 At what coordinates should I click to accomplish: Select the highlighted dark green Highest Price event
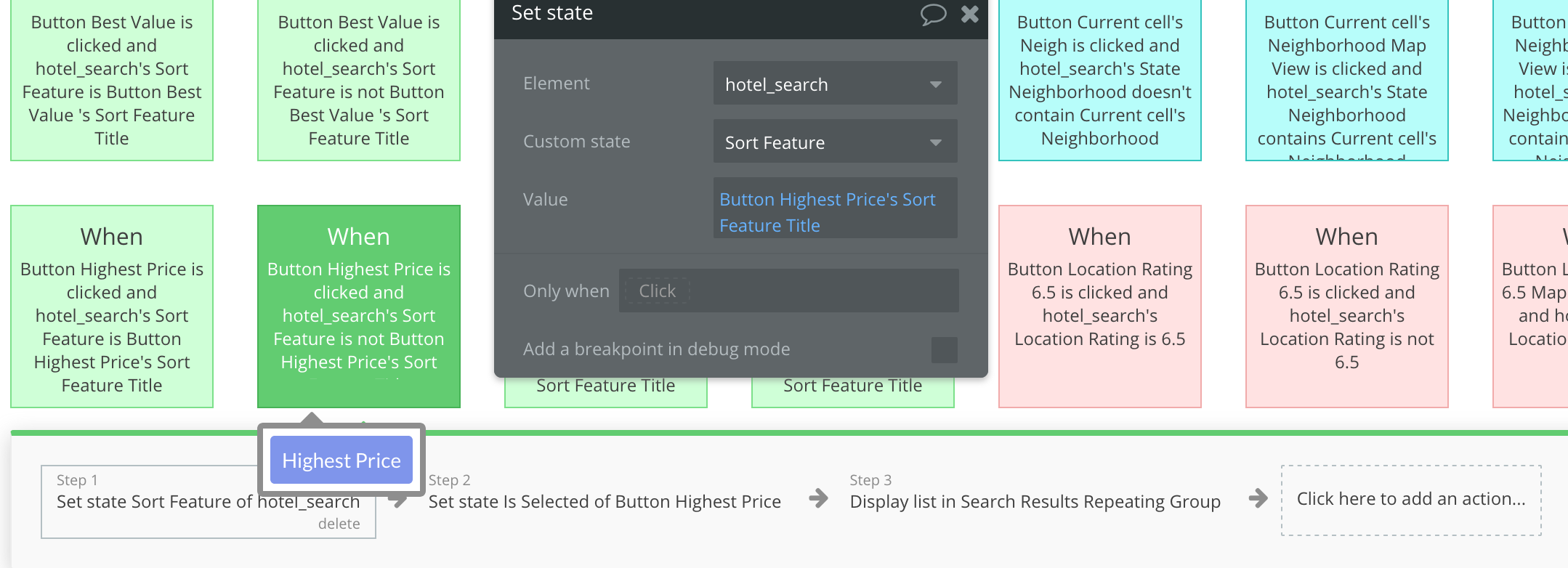[359, 305]
